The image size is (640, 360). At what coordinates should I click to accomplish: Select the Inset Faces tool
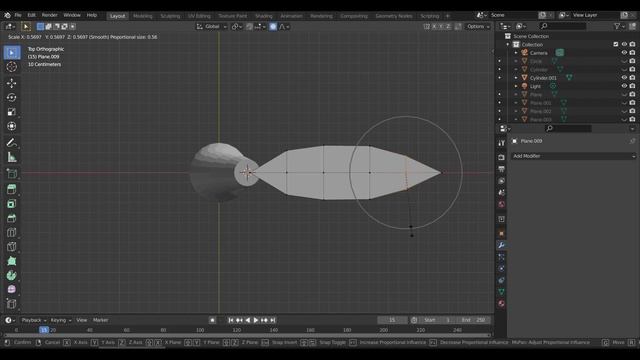(x=11, y=204)
